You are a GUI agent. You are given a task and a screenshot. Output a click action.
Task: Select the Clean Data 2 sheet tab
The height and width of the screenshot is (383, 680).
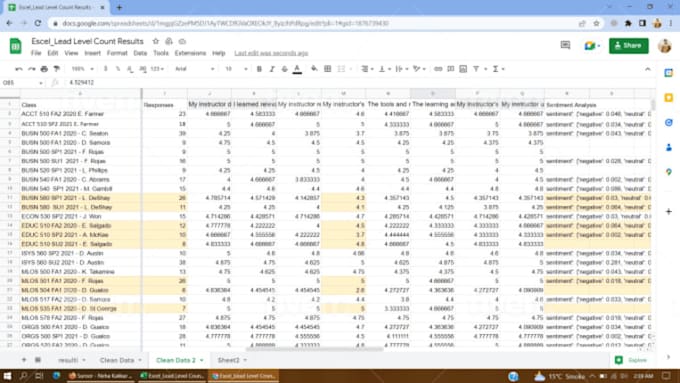(x=180, y=360)
